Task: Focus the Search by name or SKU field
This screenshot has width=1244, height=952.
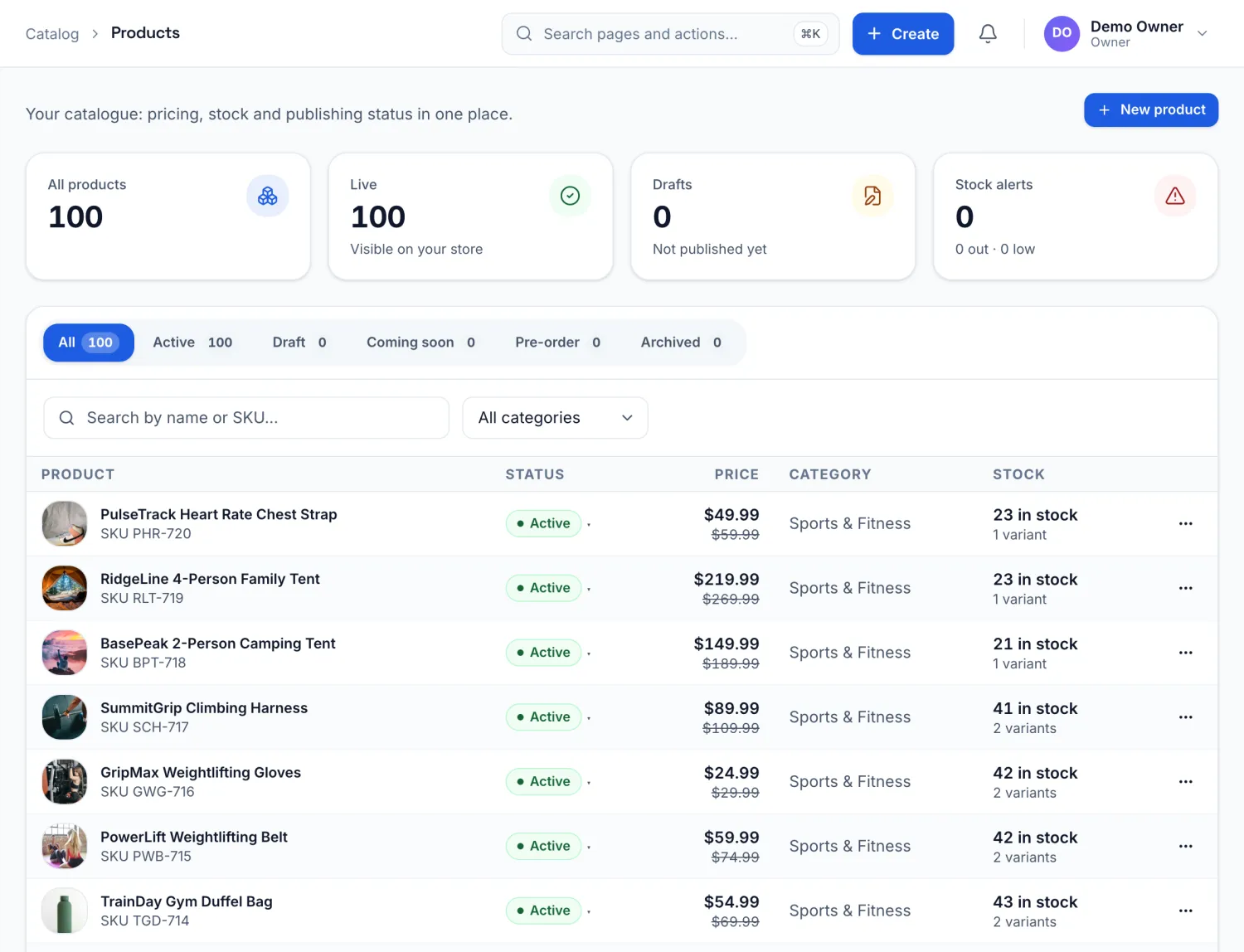Action: coord(246,418)
